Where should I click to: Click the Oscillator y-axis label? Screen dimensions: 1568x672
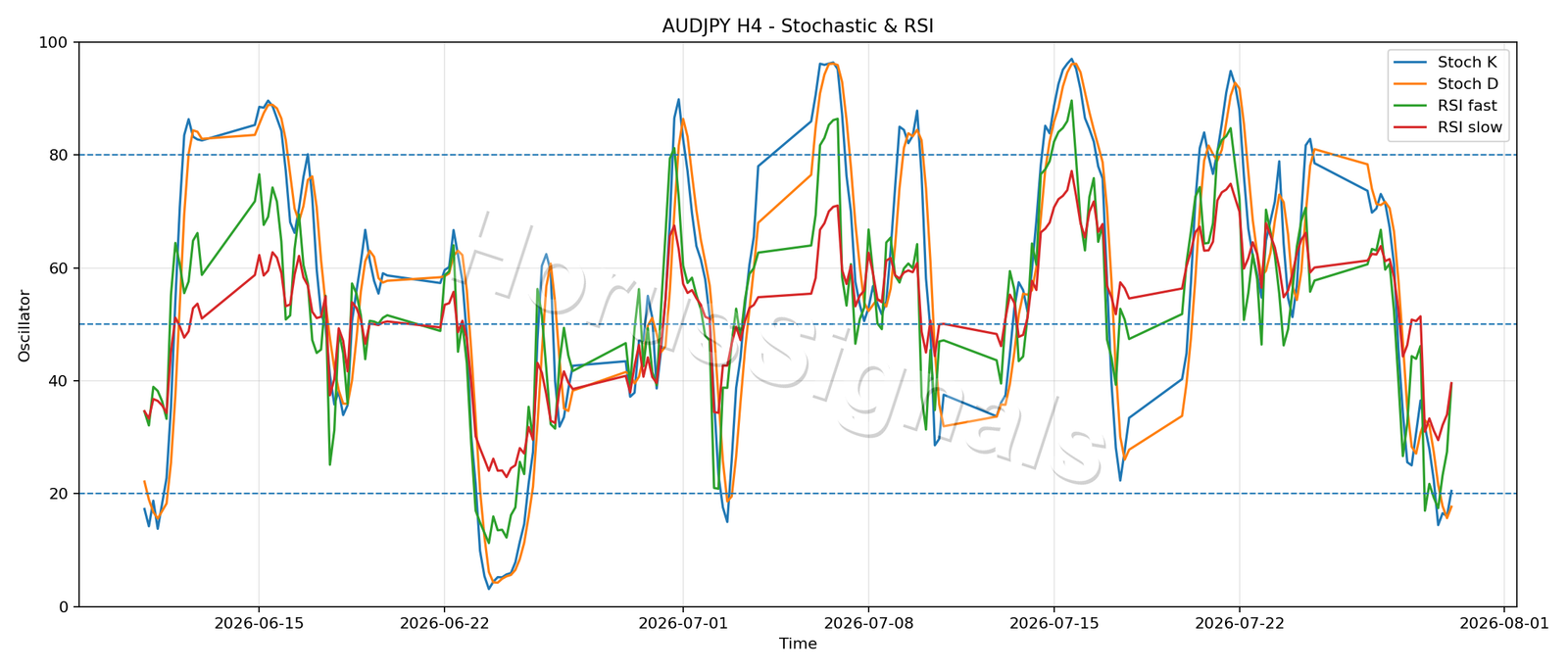[24, 325]
